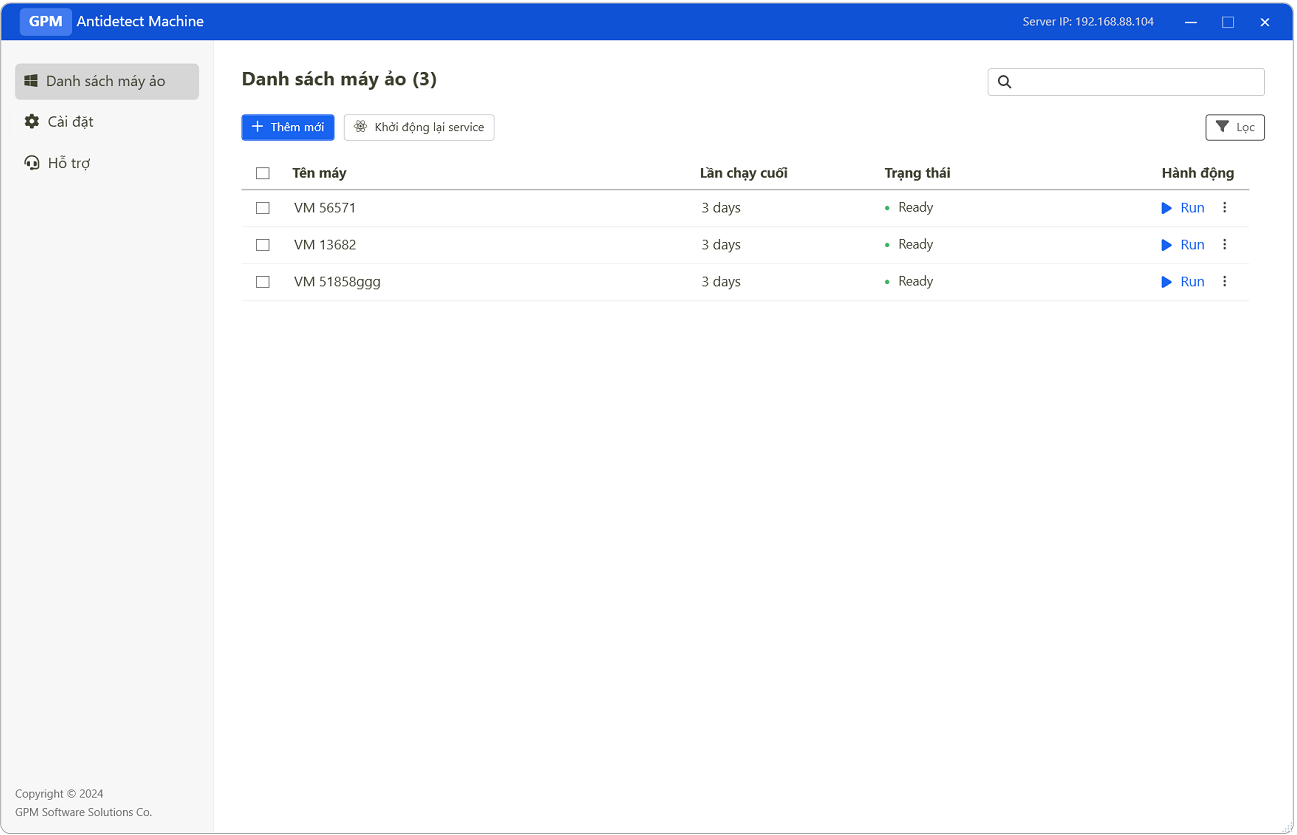The image size is (1297, 835).
Task: Click the search magnifier icon
Action: point(1005,82)
